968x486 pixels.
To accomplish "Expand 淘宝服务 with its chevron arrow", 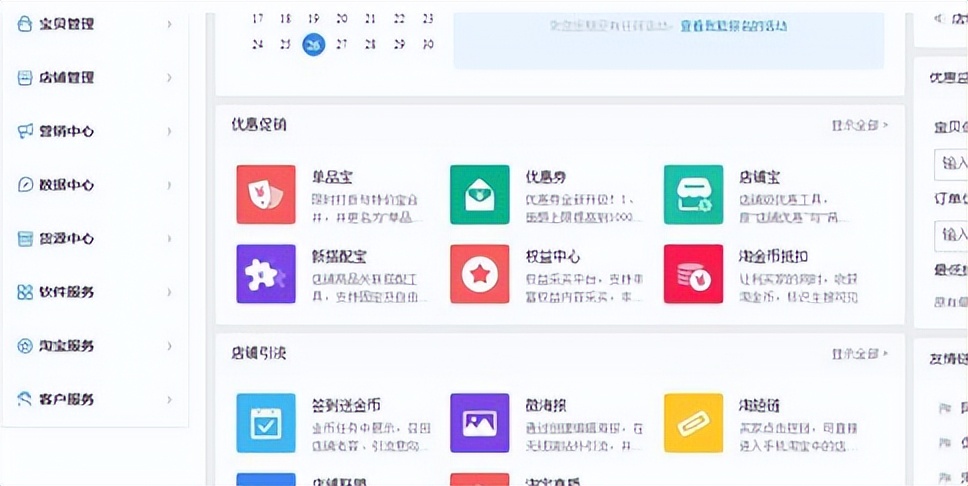I will tap(169, 346).
